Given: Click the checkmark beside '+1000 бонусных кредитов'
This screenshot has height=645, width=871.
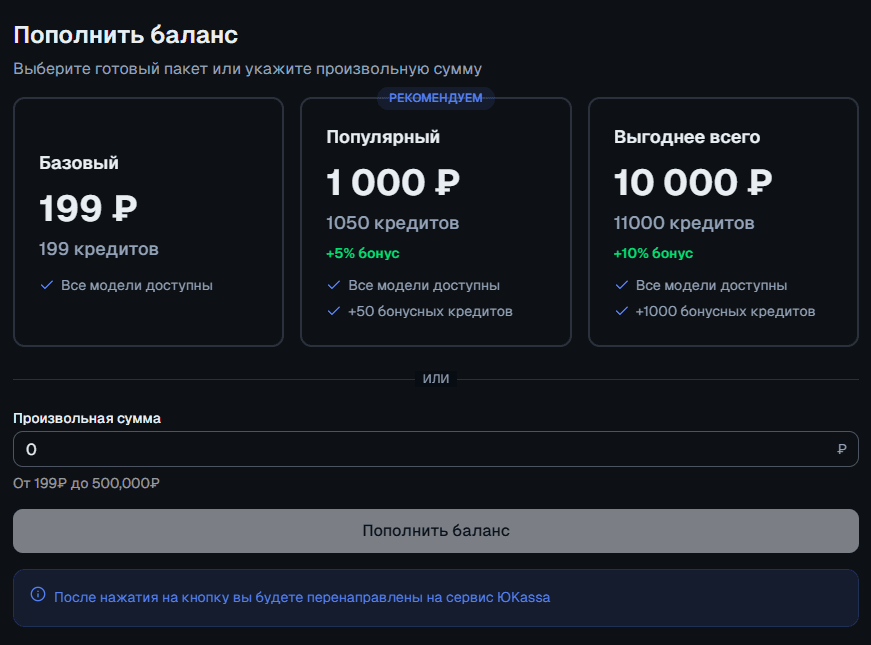Looking at the screenshot, I should coord(622,312).
